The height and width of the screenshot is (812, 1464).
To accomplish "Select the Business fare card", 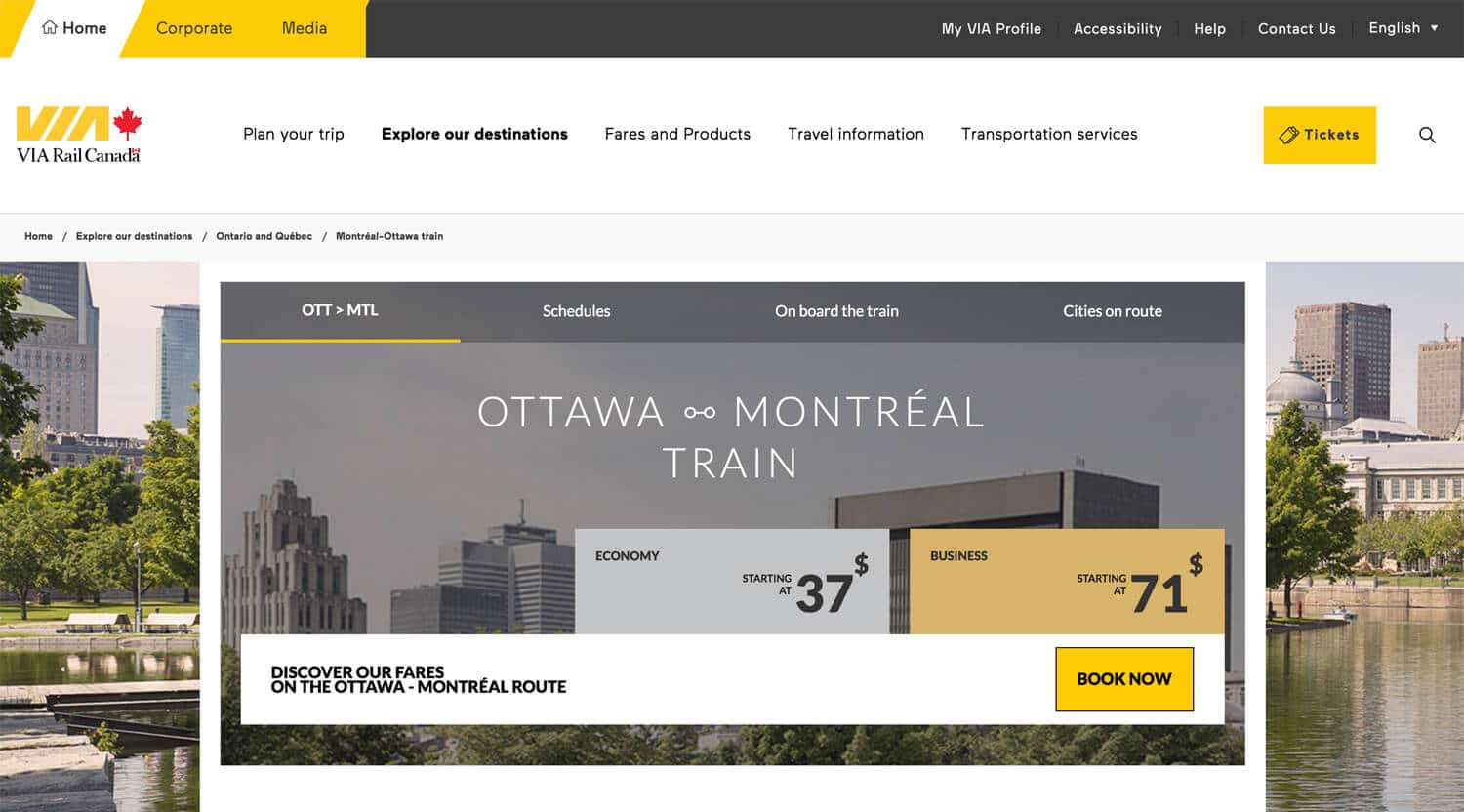I will (x=1067, y=582).
